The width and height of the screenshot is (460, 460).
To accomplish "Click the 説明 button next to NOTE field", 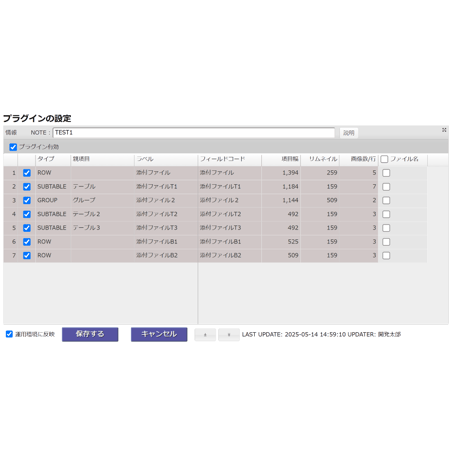I will pyautogui.click(x=349, y=133).
